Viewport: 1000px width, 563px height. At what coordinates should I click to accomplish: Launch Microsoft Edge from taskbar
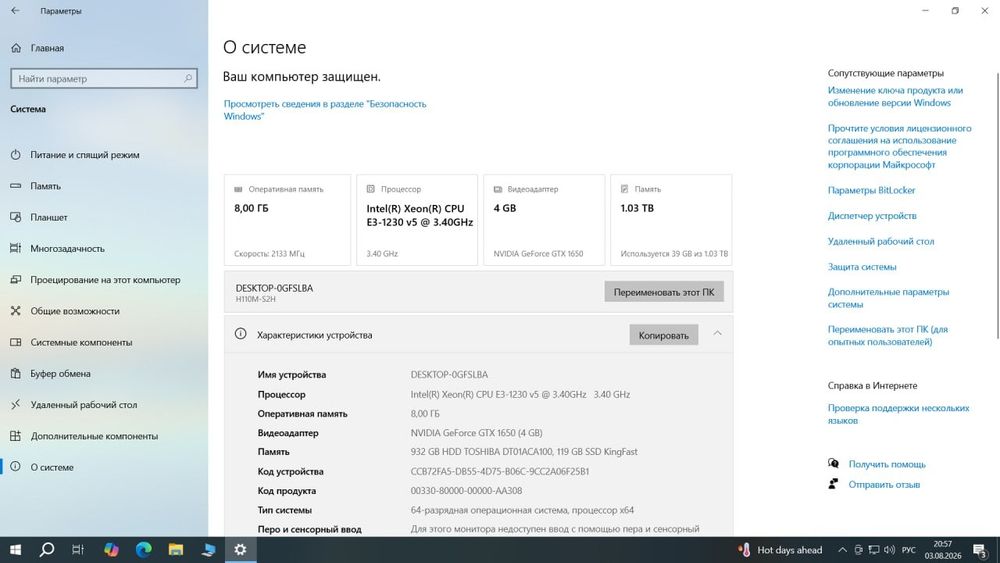coord(143,550)
